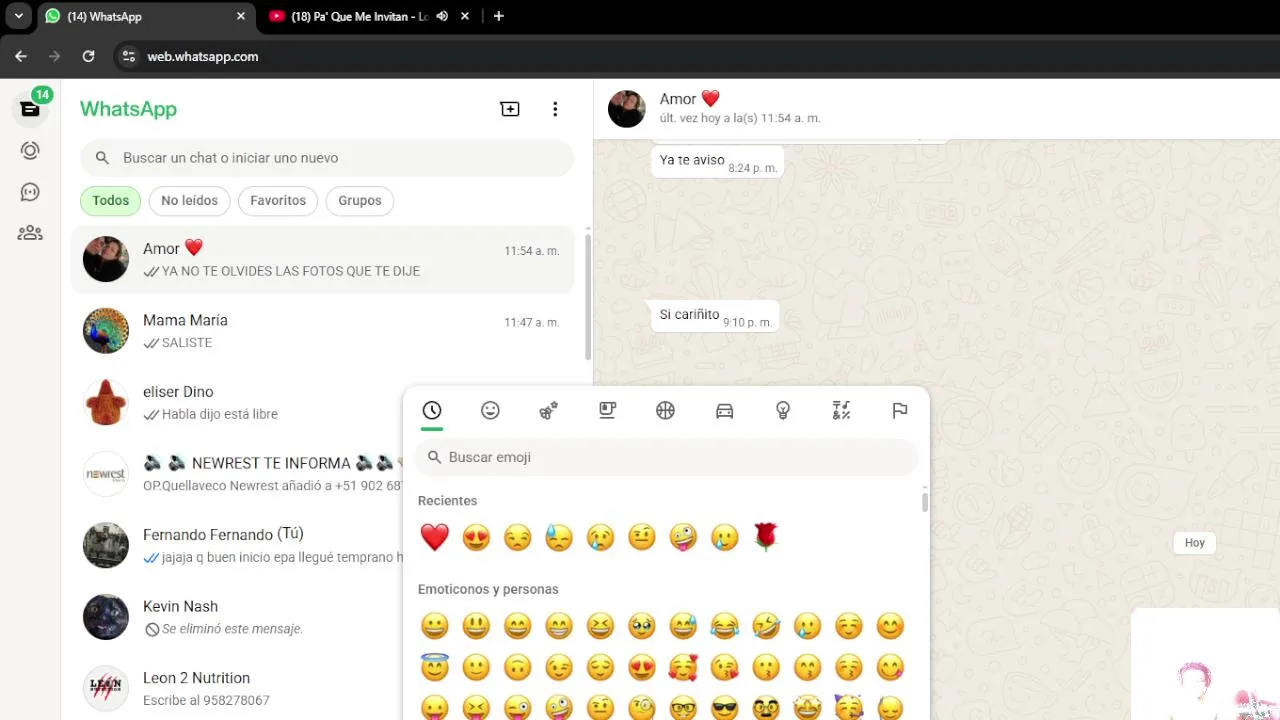Image resolution: width=1280 pixels, height=720 pixels.
Task: Select the Todos filter chip
Action: 111,201
